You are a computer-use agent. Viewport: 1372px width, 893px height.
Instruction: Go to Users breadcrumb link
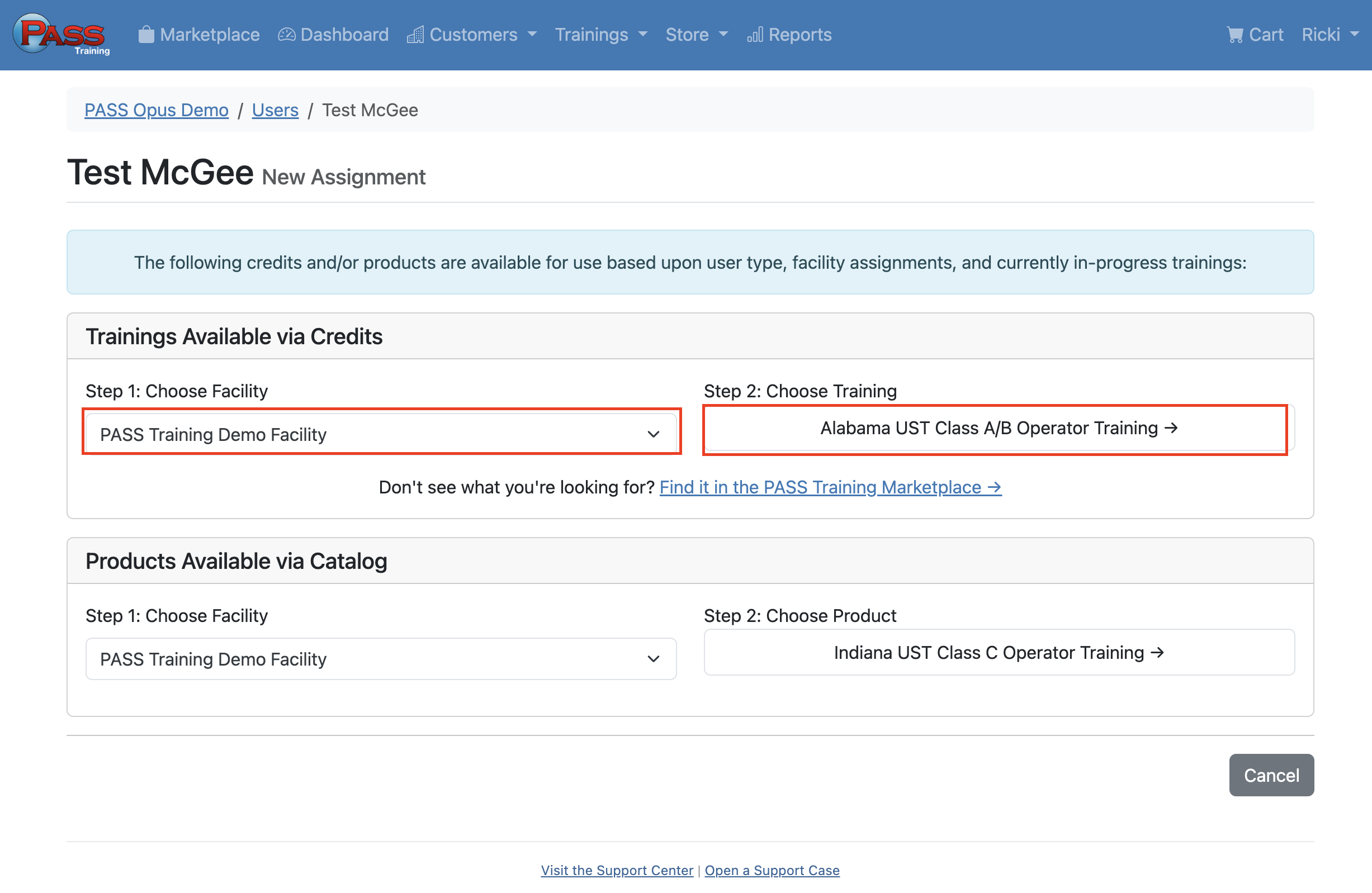275,110
